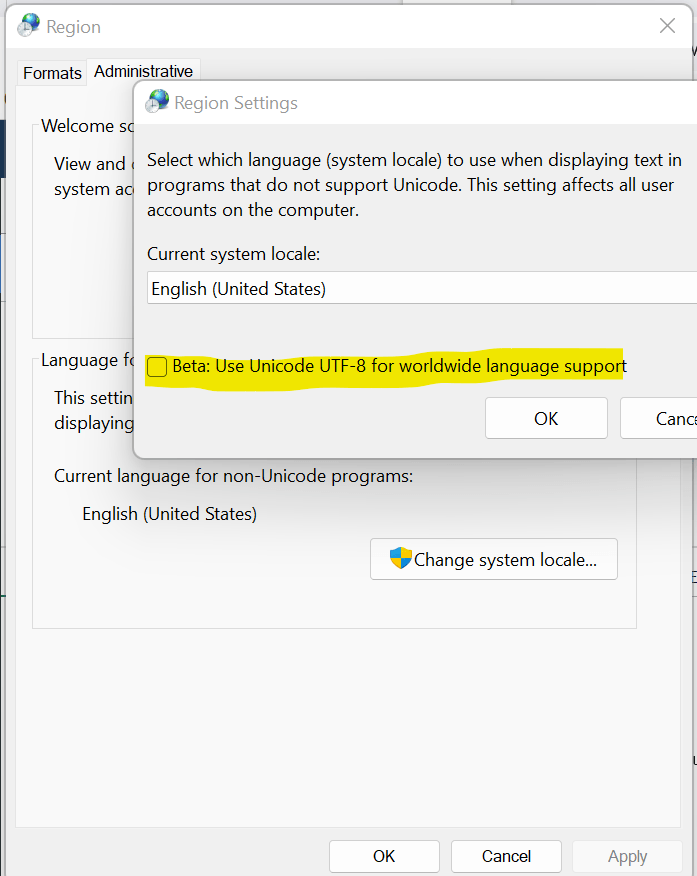Click 'Current language for non-Unicode programs' label

(x=233, y=476)
